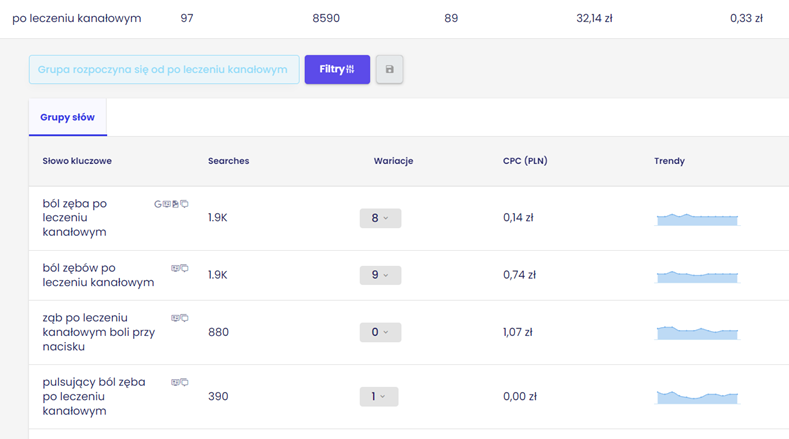789x439 pixels.
Task: Click left icon beside 'ból zębów po leczeniu kanałowym'
Action: (175, 268)
